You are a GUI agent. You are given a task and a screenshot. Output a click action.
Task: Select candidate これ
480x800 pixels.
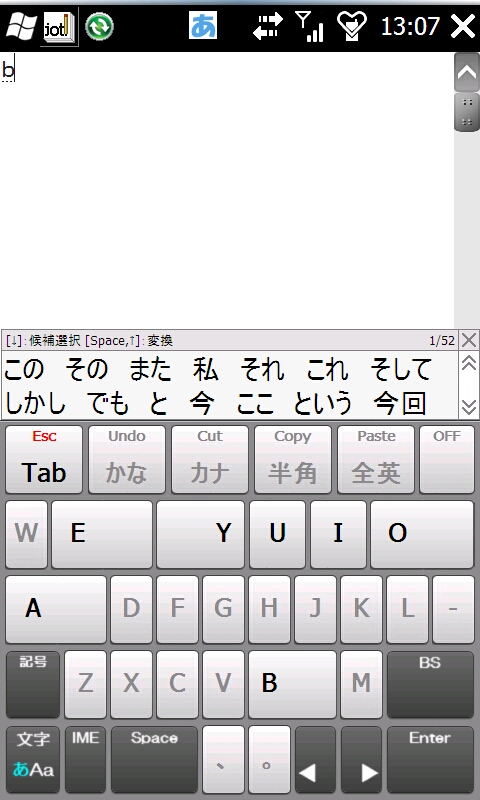pos(327,369)
